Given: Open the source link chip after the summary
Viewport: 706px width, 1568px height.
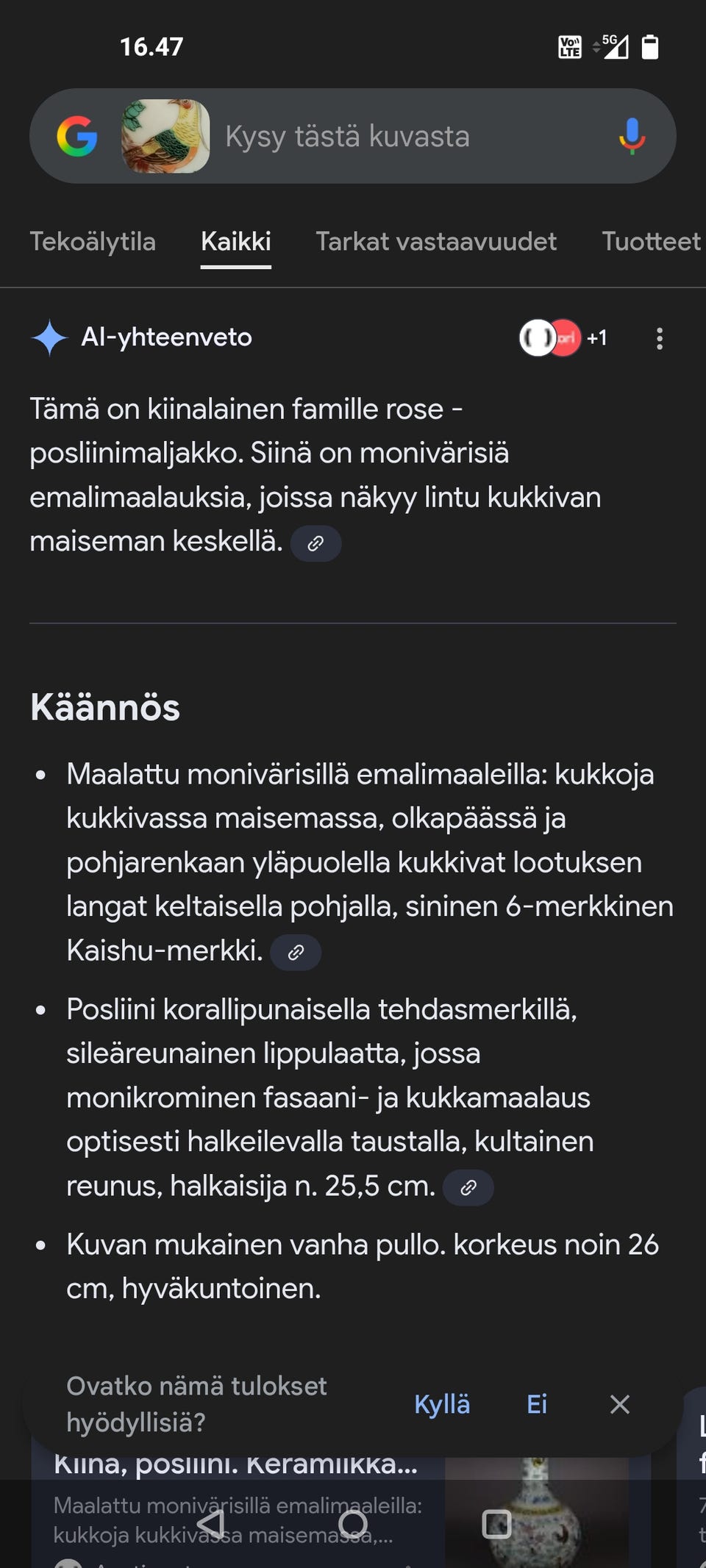Looking at the screenshot, I should coord(315,543).
